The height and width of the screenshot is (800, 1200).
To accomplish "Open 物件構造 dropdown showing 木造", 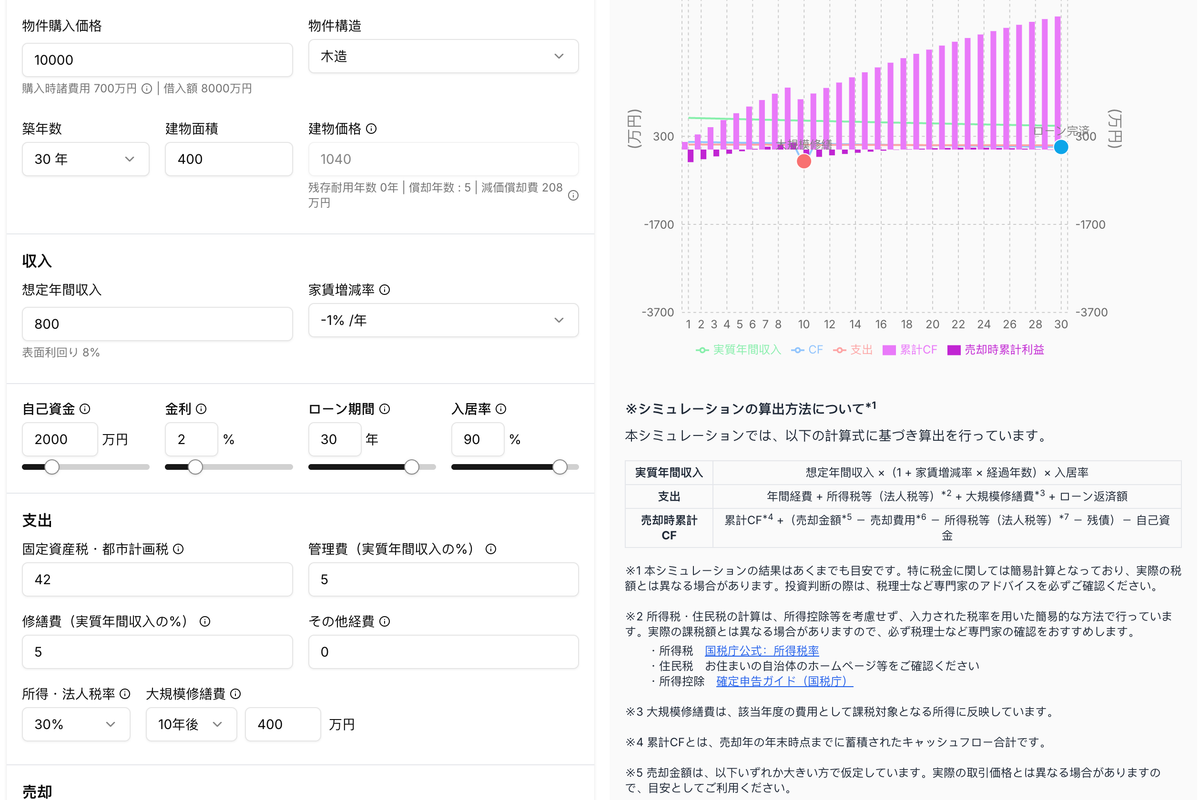I will [x=443, y=56].
